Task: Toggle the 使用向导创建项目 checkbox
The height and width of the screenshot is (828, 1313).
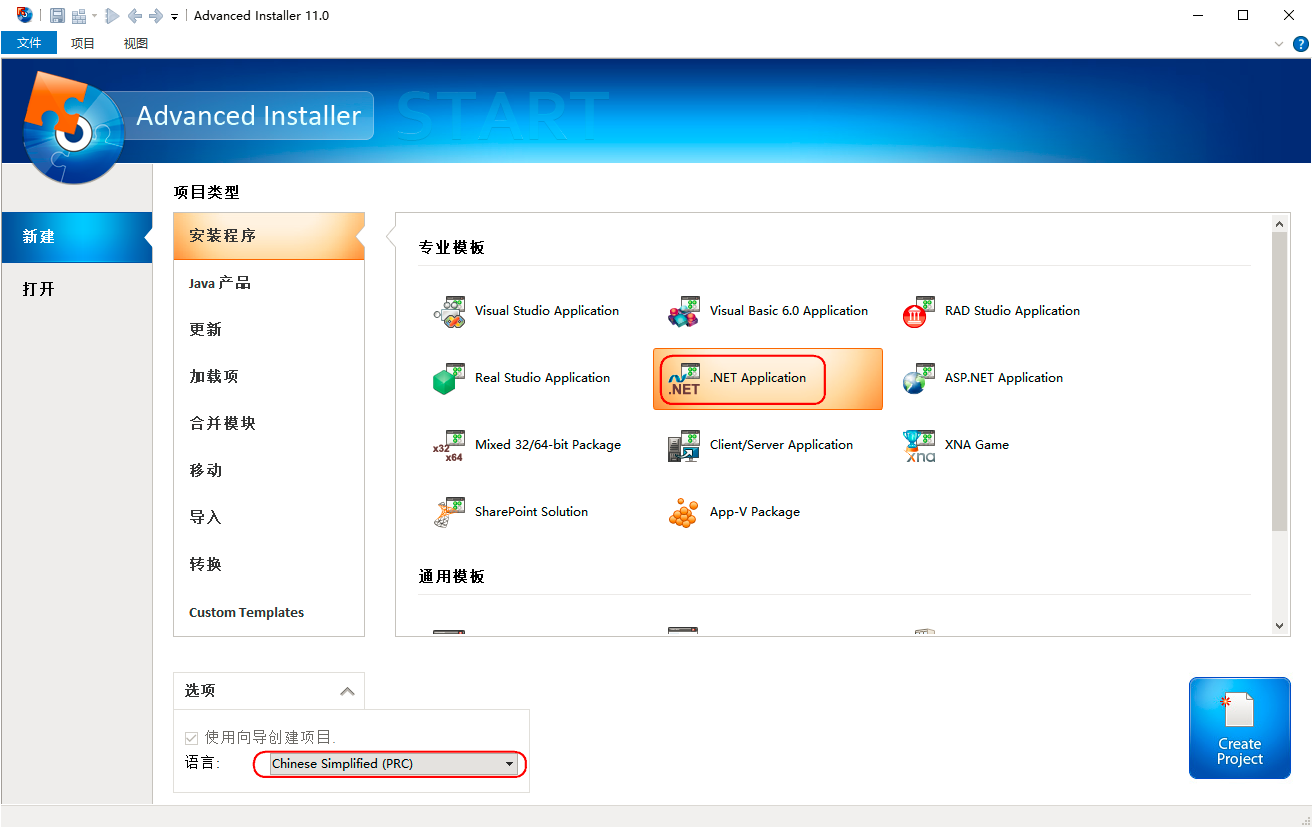Action: click(190, 736)
